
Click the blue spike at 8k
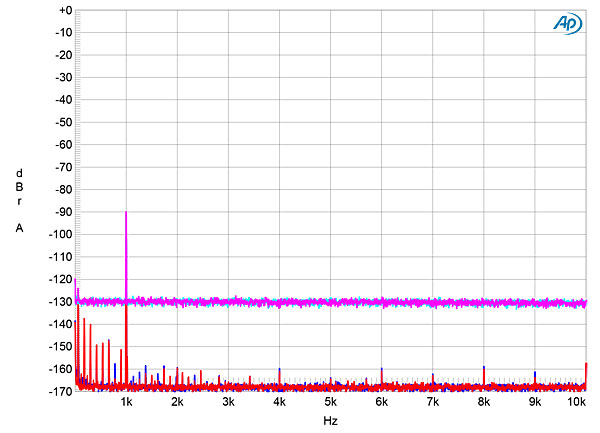click(x=484, y=369)
